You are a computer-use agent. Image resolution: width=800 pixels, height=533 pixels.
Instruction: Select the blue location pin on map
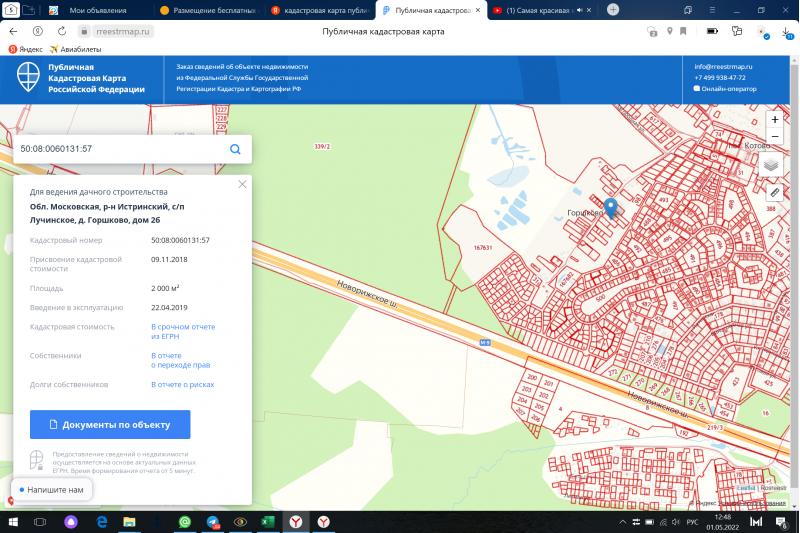click(x=611, y=208)
